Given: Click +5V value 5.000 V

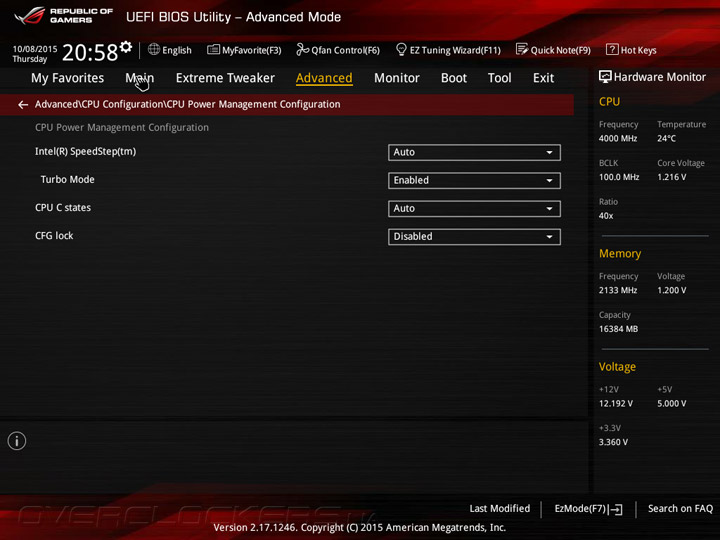Looking at the screenshot, I should (x=671, y=404).
